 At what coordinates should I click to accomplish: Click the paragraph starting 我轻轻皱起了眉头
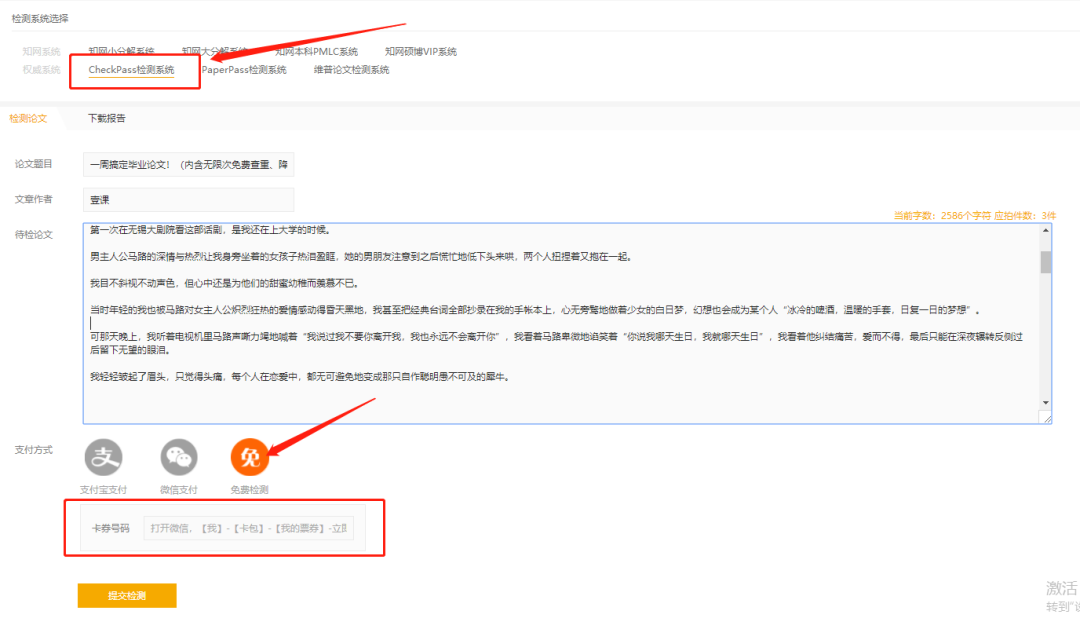pos(300,377)
